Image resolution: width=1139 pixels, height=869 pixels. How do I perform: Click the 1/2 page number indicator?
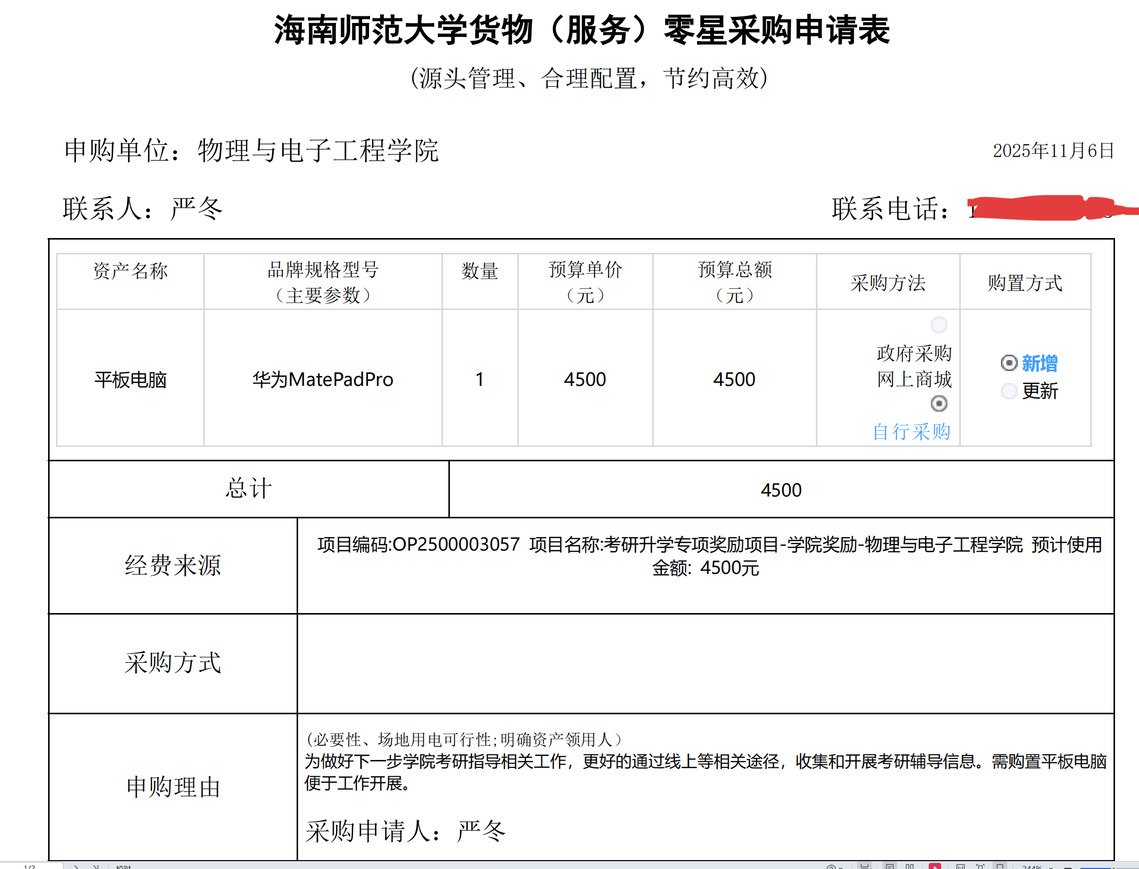point(28,866)
